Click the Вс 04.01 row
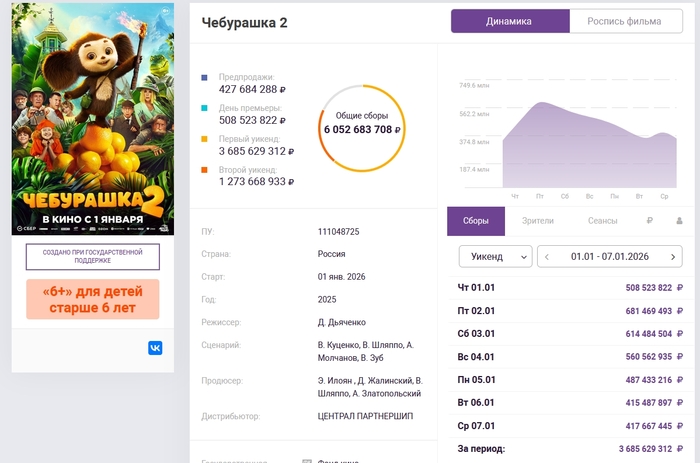The image size is (700, 463). tap(570, 357)
